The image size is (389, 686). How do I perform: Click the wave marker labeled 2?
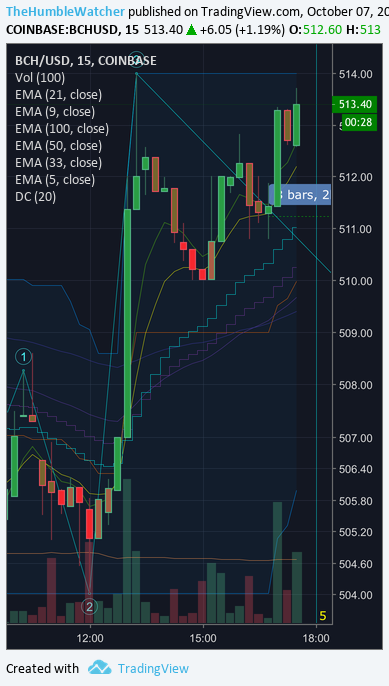[x=89, y=607]
